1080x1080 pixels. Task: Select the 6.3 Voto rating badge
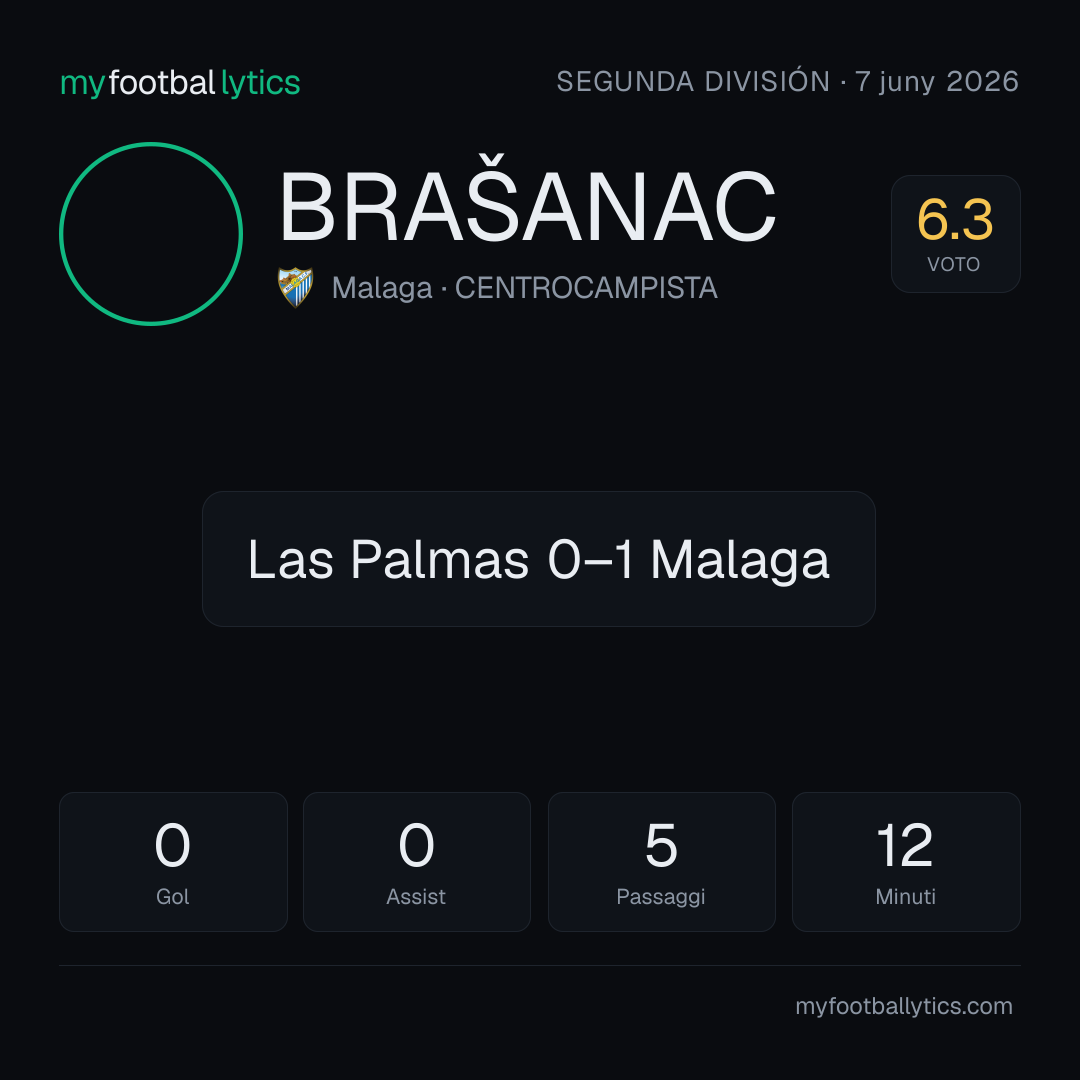pos(955,234)
